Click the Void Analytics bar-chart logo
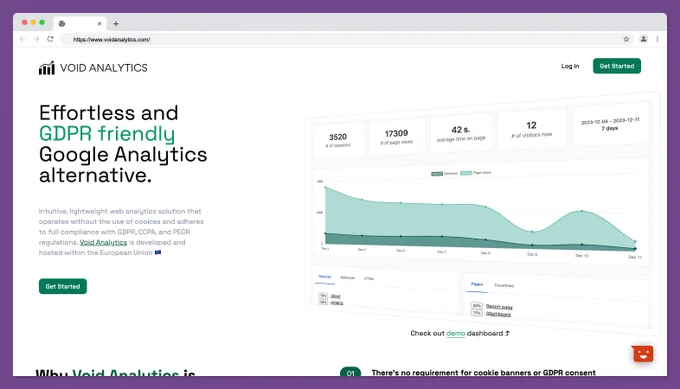The width and height of the screenshot is (680, 389). [x=47, y=68]
